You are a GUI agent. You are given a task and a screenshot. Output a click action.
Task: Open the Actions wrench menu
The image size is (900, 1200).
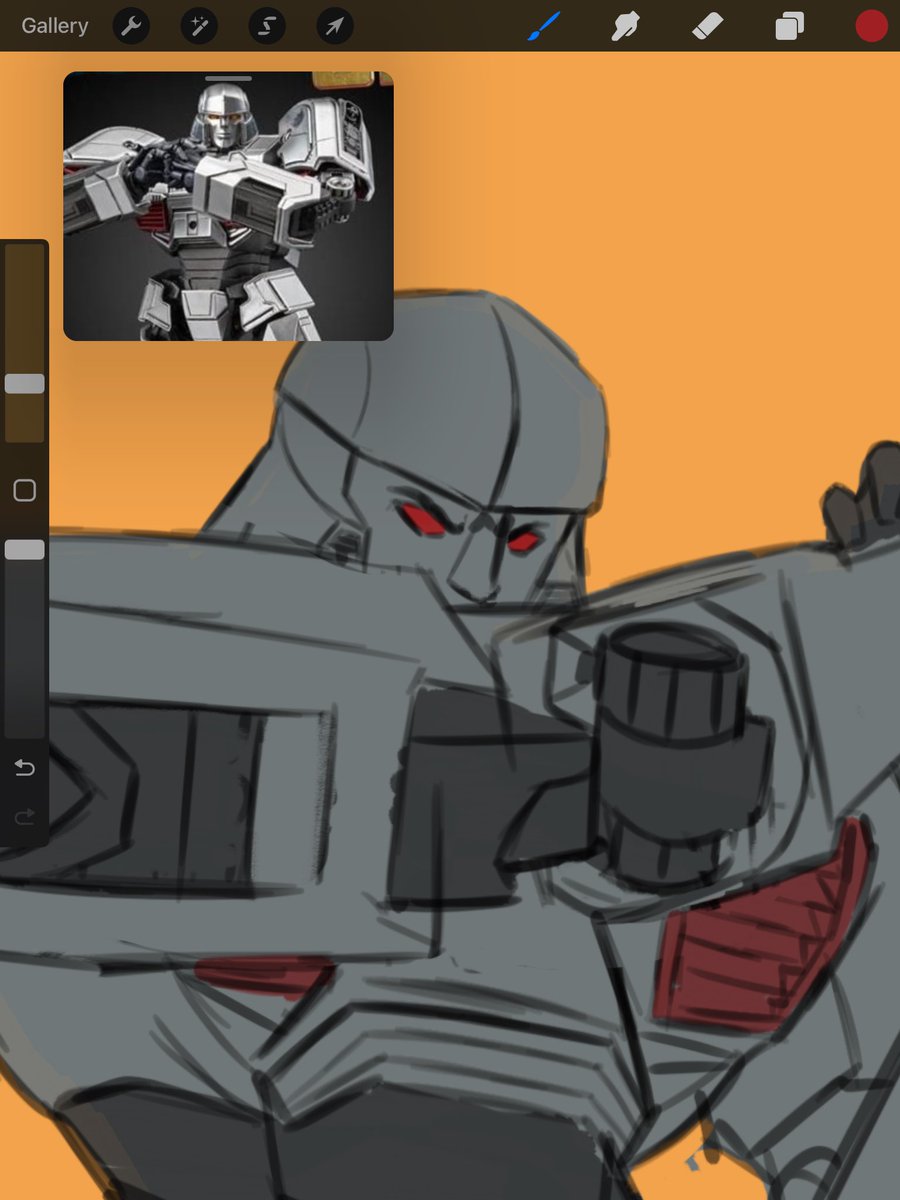click(131, 26)
